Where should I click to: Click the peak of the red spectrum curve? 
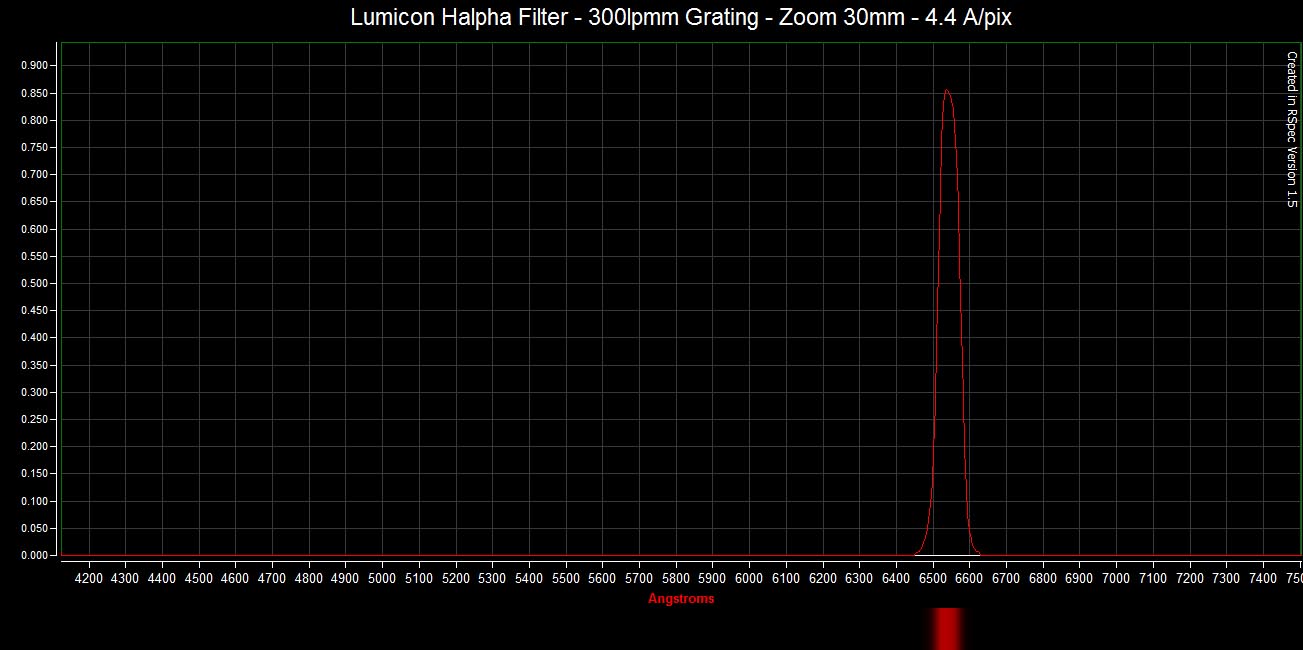tap(946, 91)
